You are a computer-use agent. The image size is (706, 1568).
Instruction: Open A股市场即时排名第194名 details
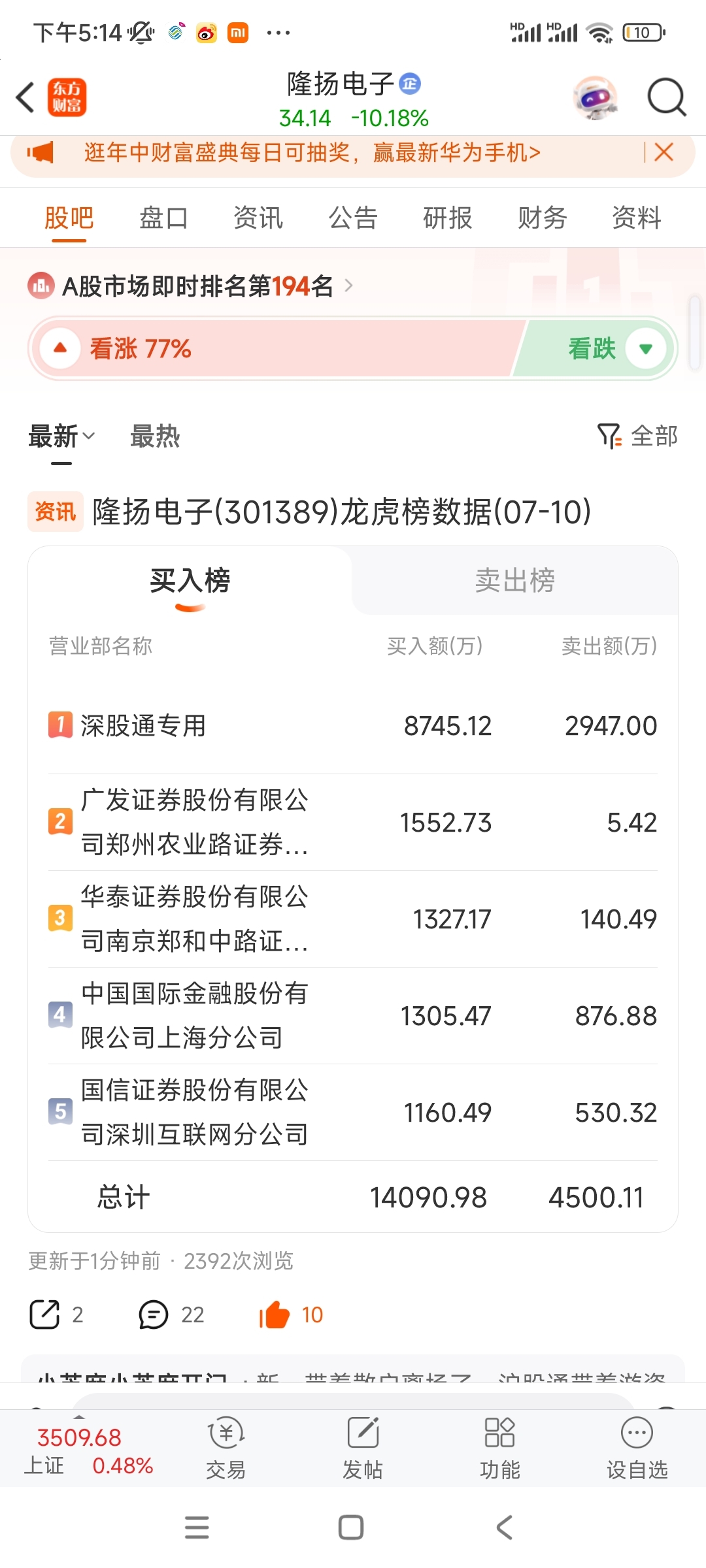click(x=197, y=286)
